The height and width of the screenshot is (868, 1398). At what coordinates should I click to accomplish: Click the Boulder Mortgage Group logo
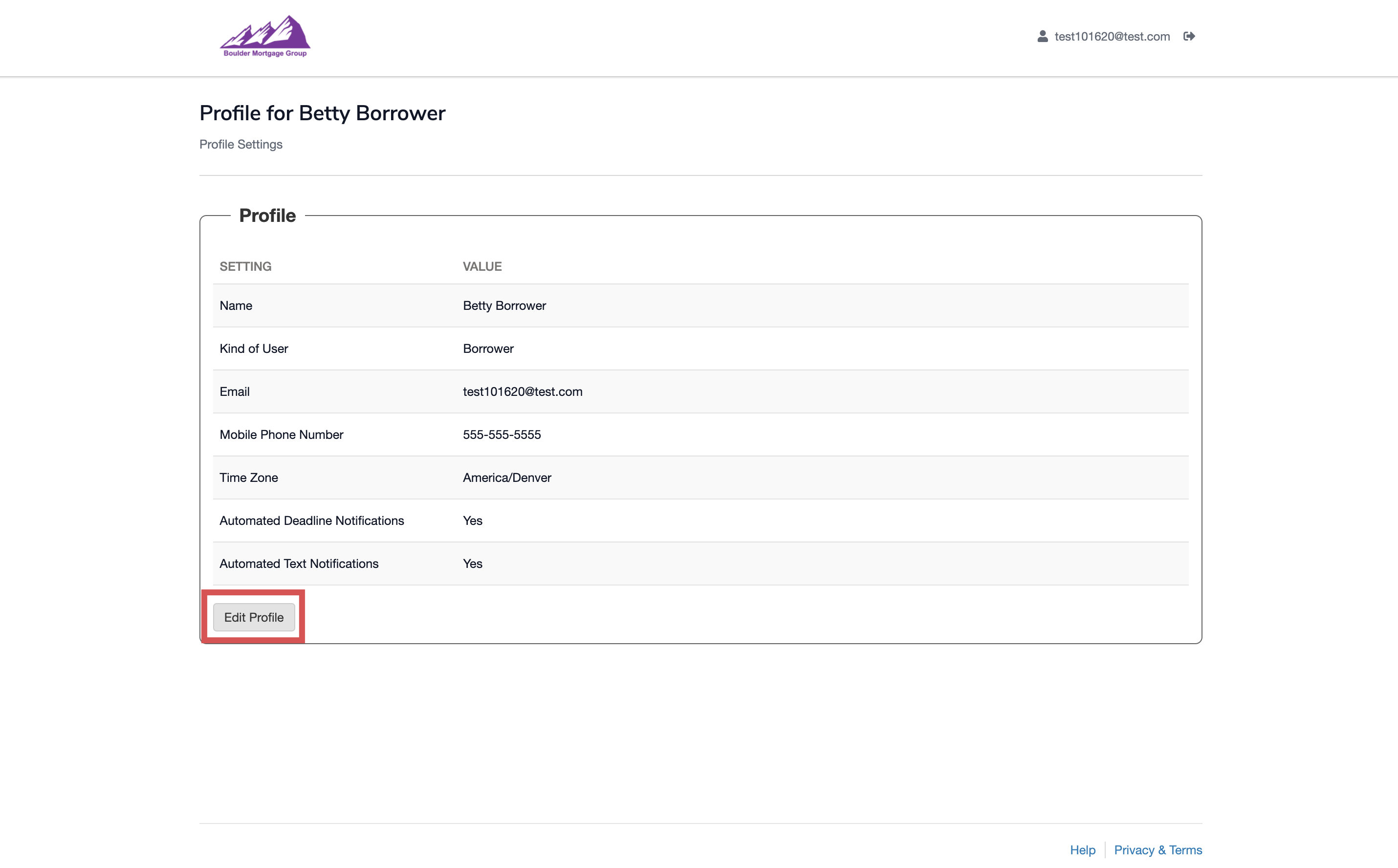(264, 36)
